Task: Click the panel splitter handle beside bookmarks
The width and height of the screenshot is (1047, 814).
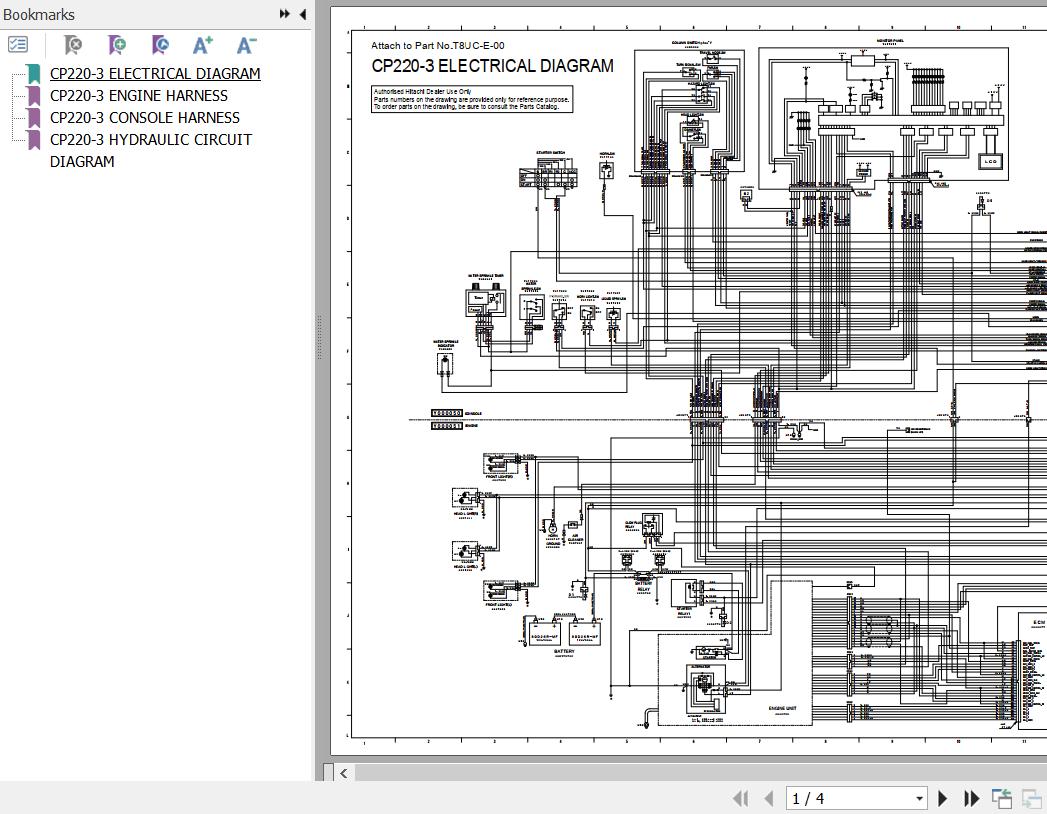Action: point(319,337)
